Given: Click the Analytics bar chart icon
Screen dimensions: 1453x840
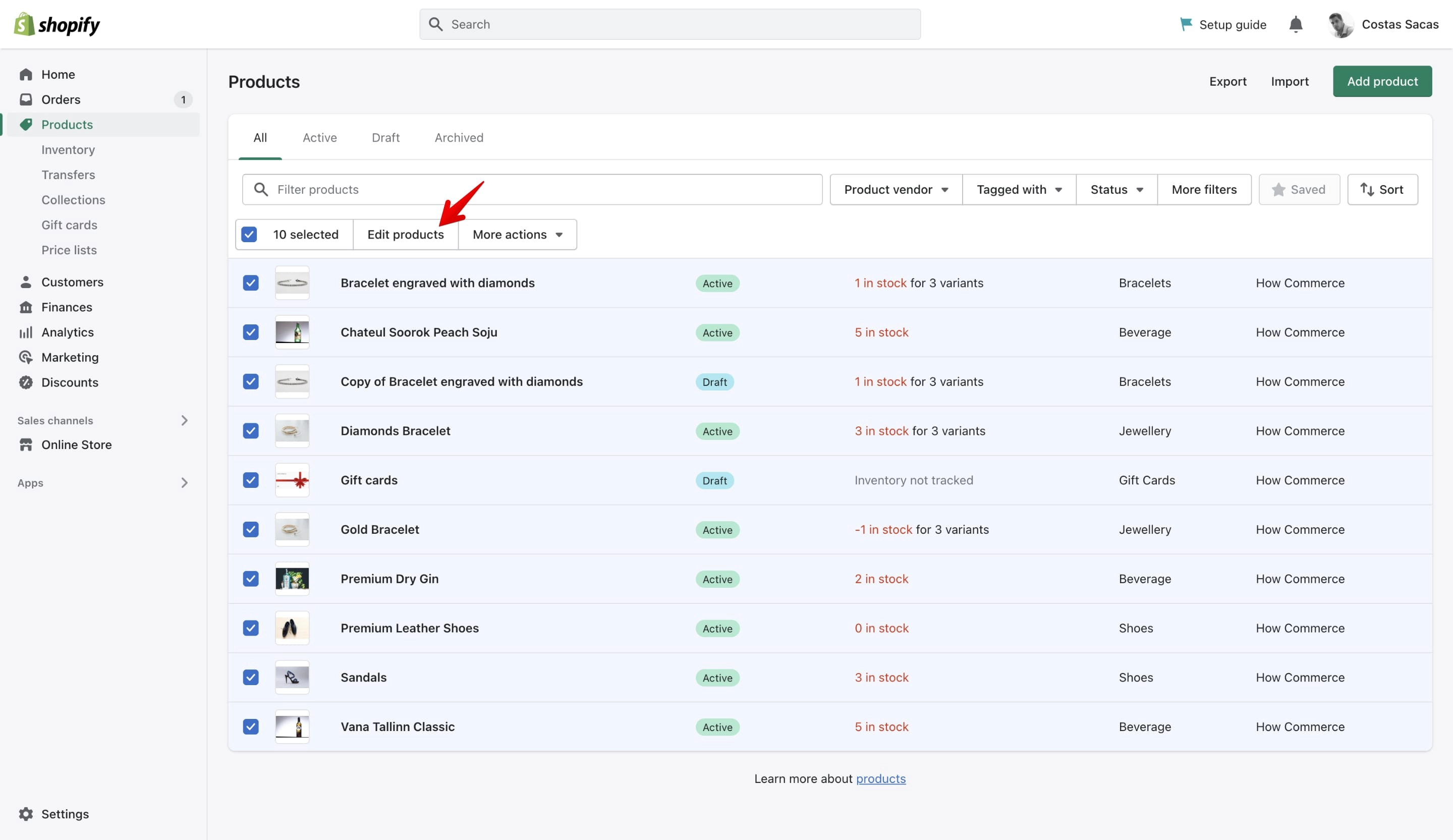Looking at the screenshot, I should click(x=26, y=332).
